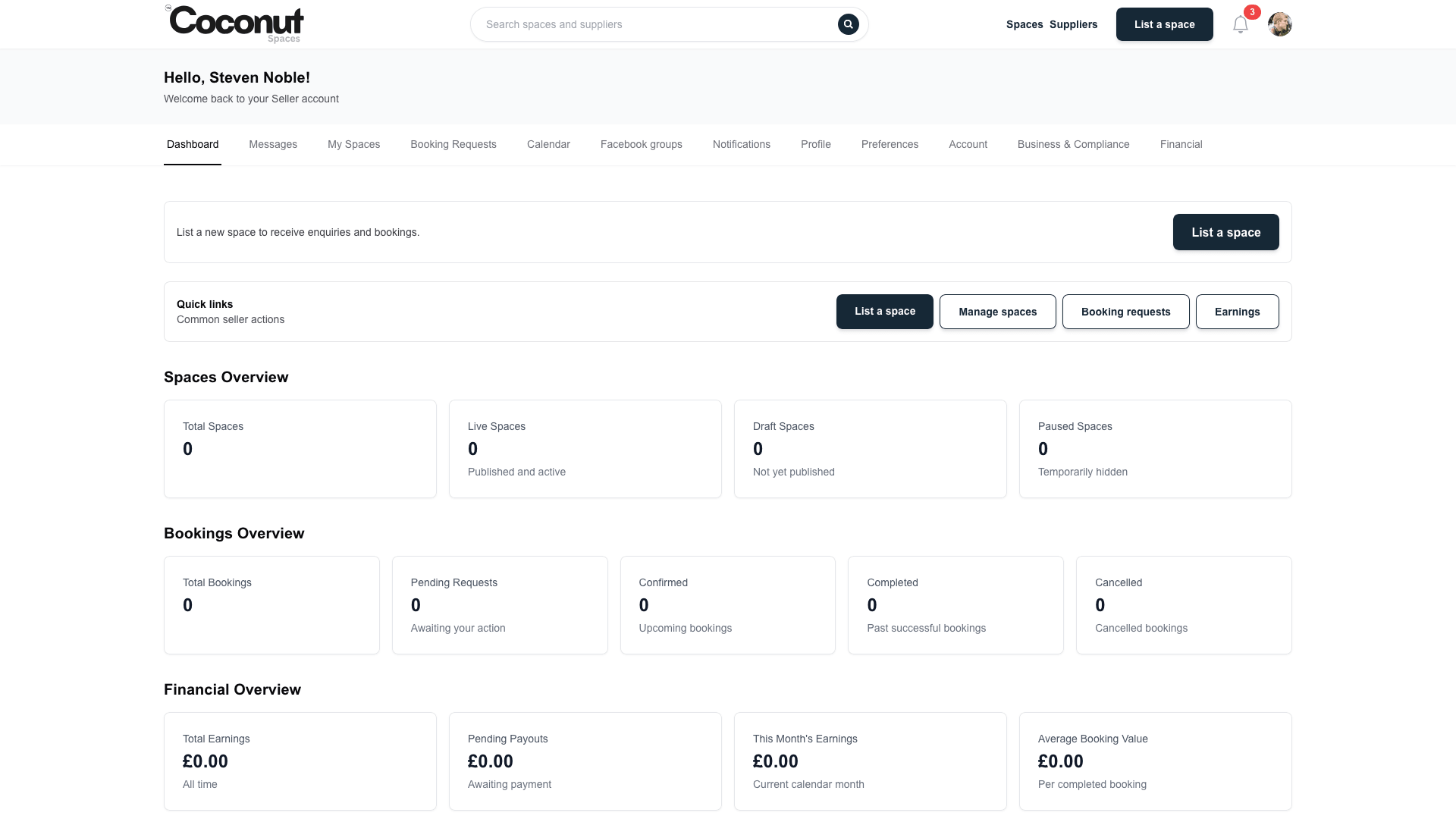Open the Spaces link in header
Viewport: 1456px width, 819px height.
pos(1025,24)
